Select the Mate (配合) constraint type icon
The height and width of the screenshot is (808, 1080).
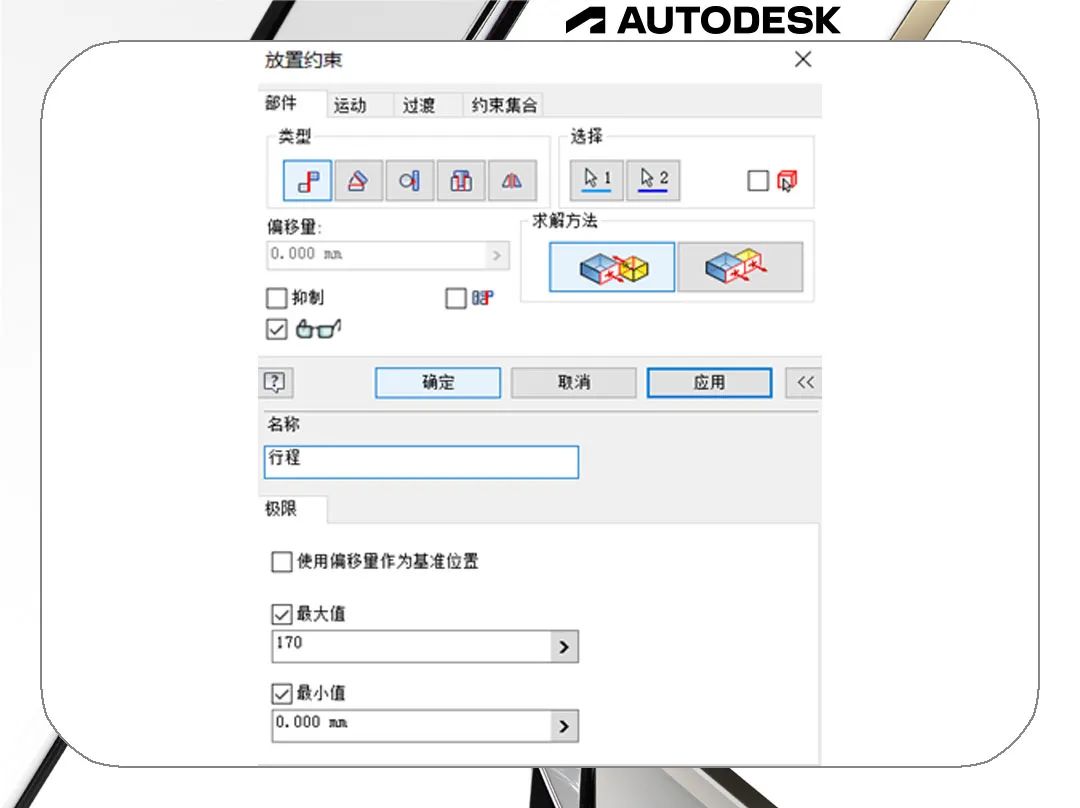pyautogui.click(x=307, y=180)
